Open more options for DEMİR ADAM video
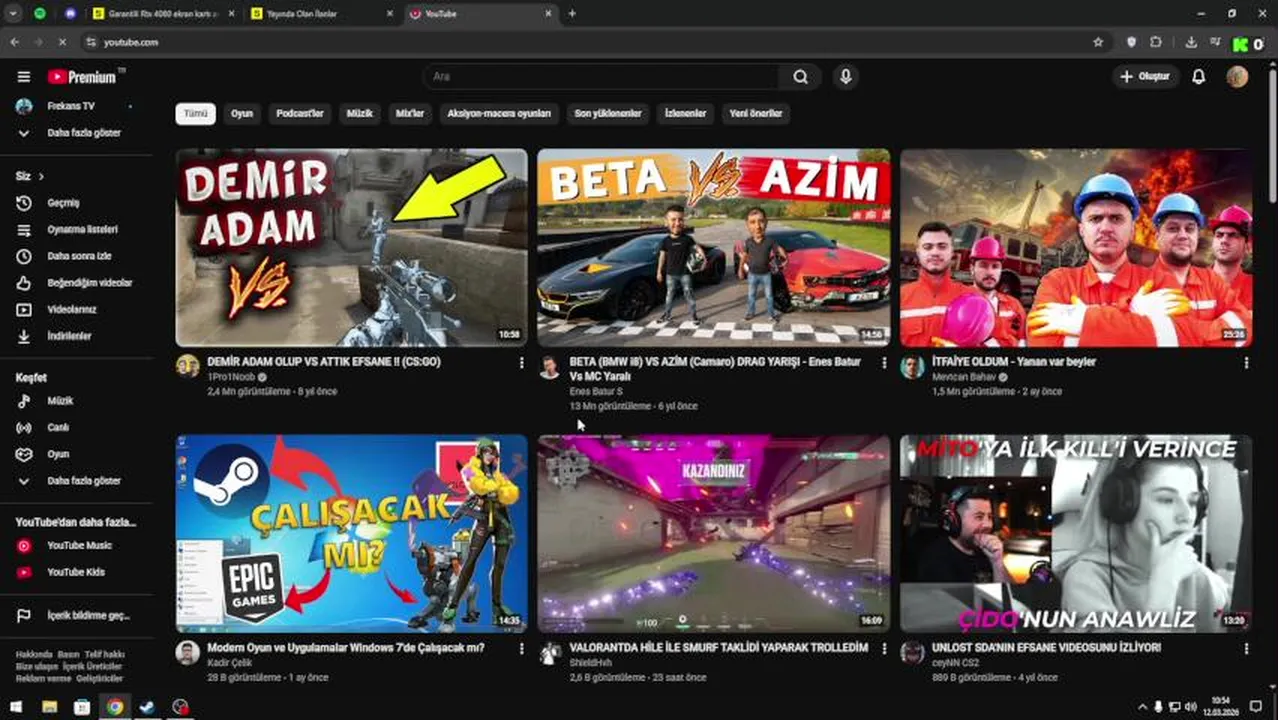This screenshot has height=720, width=1278. [521, 363]
